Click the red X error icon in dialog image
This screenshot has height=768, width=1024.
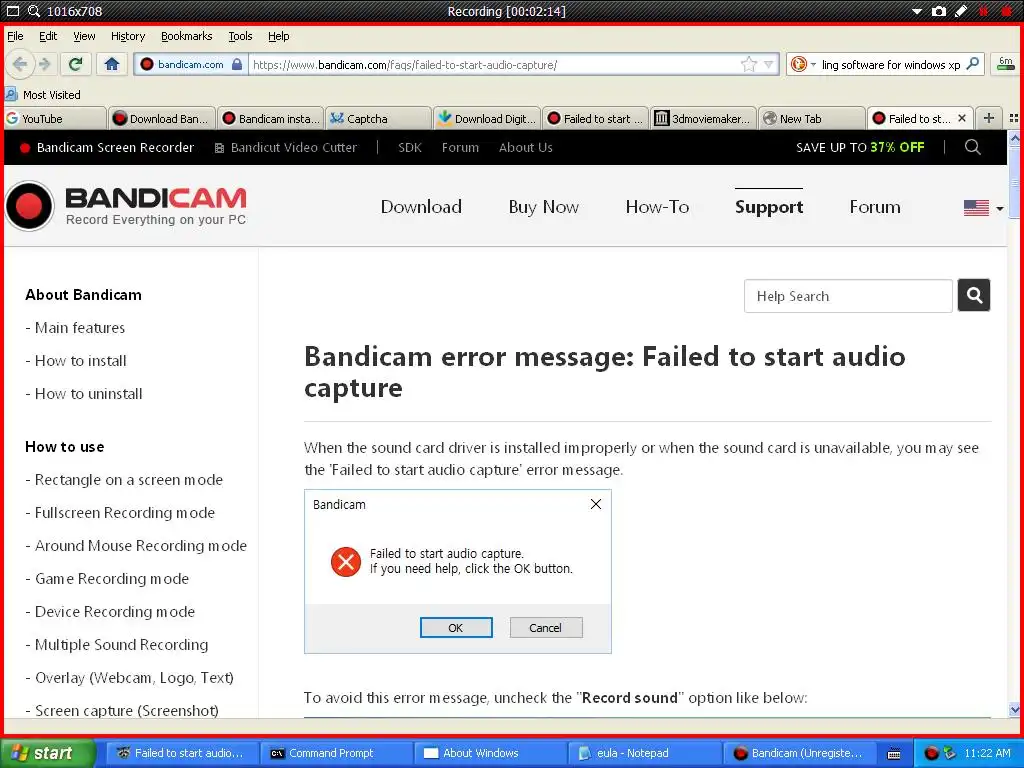tap(345, 561)
